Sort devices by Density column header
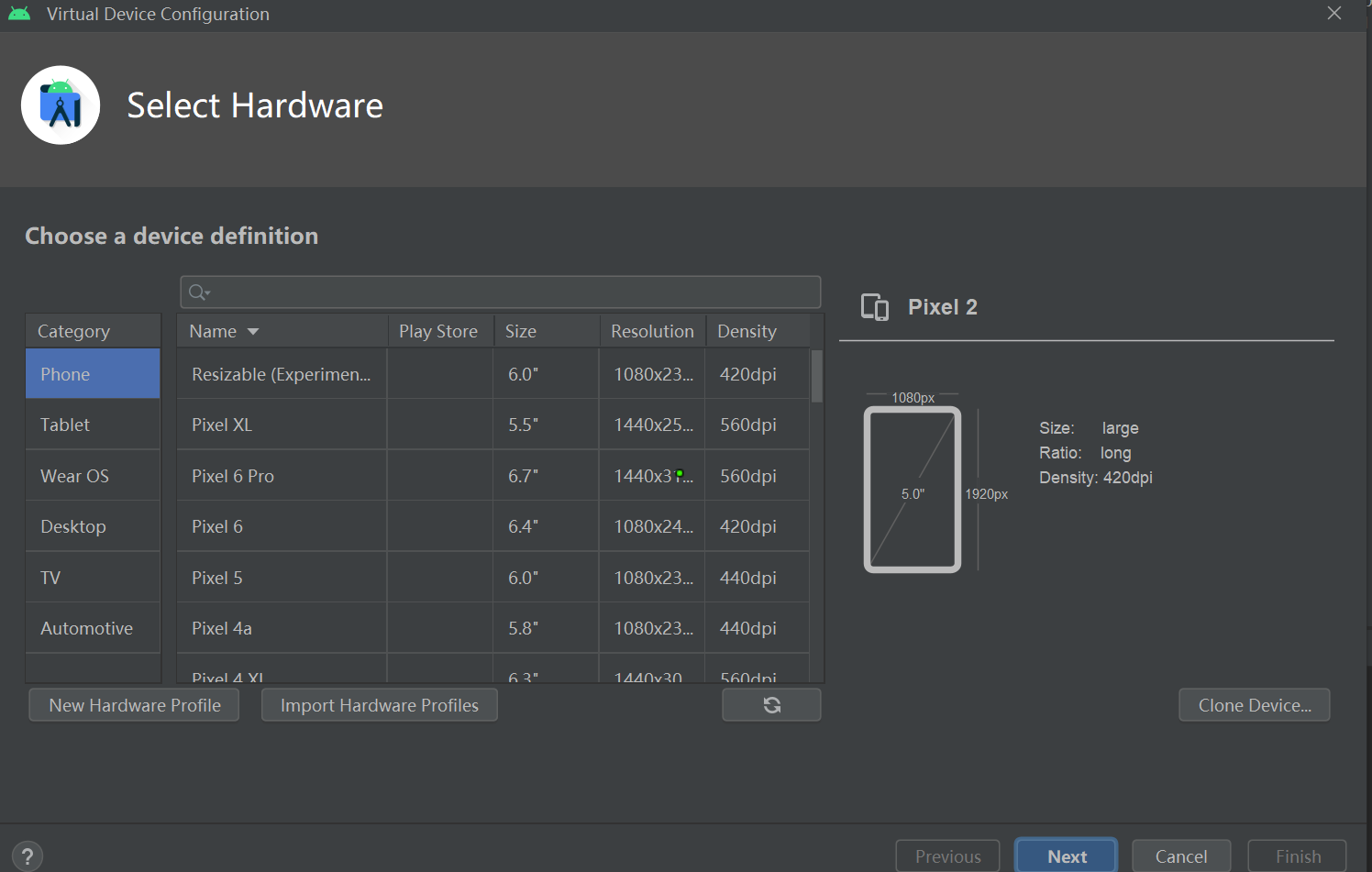1372x872 pixels. (747, 332)
